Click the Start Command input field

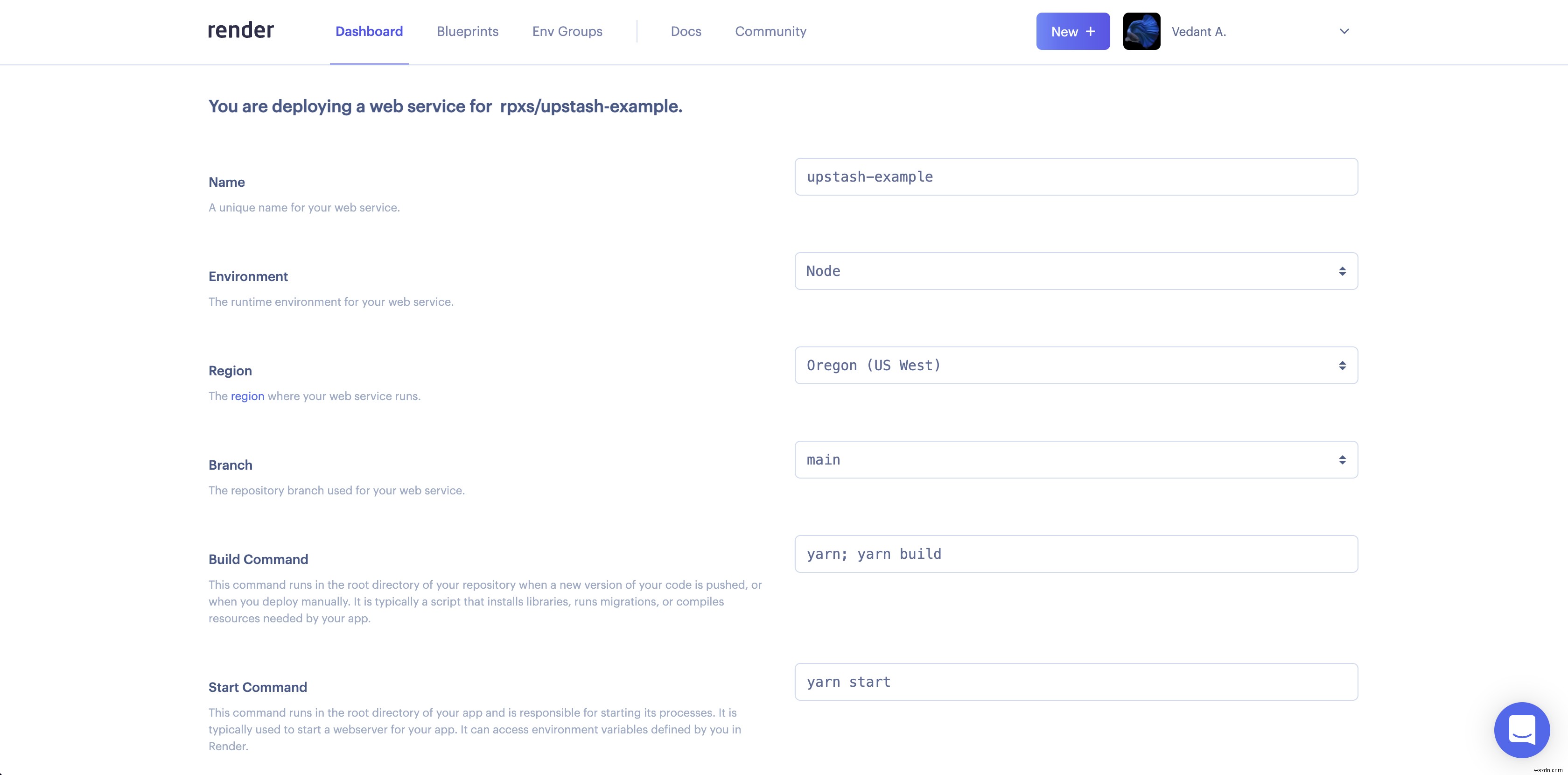pyautogui.click(x=1076, y=681)
